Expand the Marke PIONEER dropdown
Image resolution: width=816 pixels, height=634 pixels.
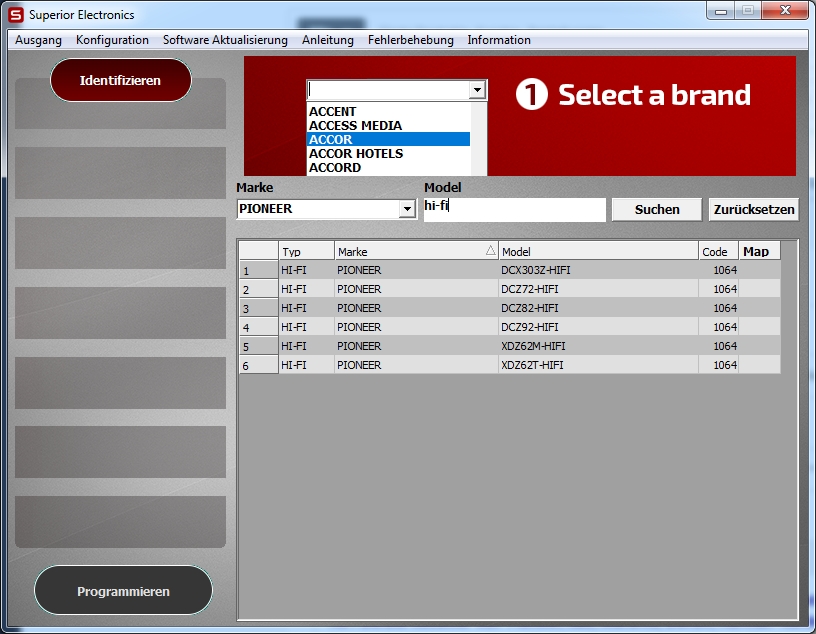[406, 210]
